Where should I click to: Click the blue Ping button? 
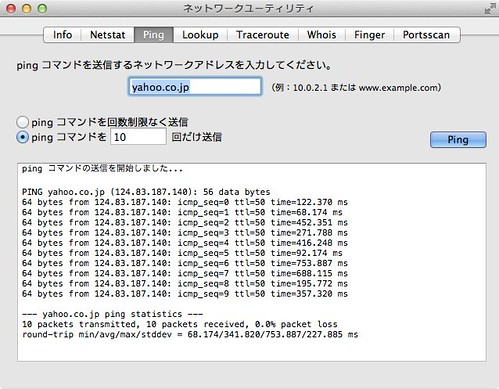pyautogui.click(x=458, y=139)
